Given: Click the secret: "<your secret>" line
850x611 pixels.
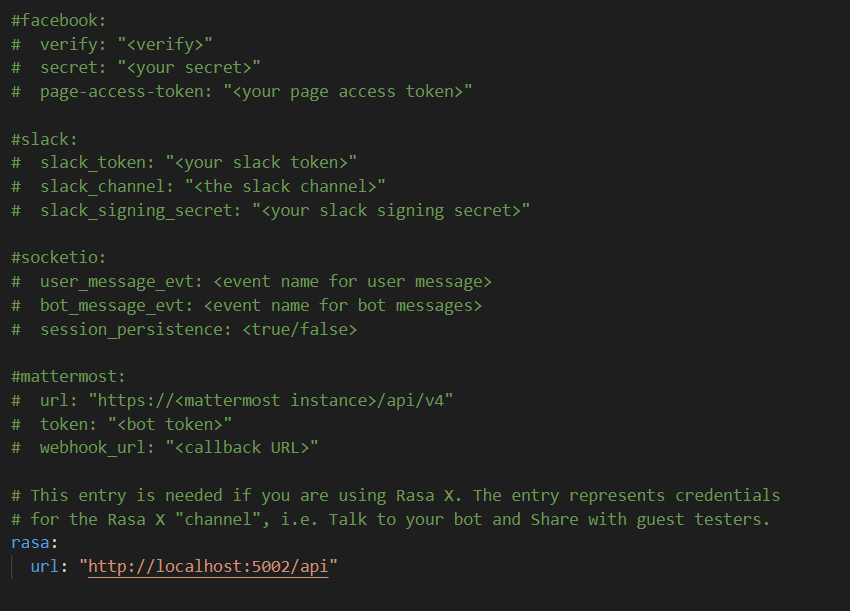Looking at the screenshot, I should tap(136, 68).
